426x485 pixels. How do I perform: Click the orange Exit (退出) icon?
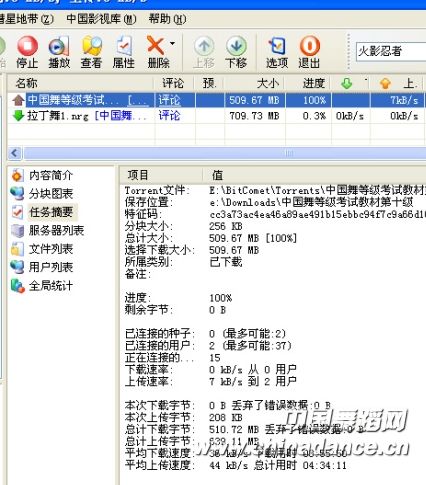310,46
